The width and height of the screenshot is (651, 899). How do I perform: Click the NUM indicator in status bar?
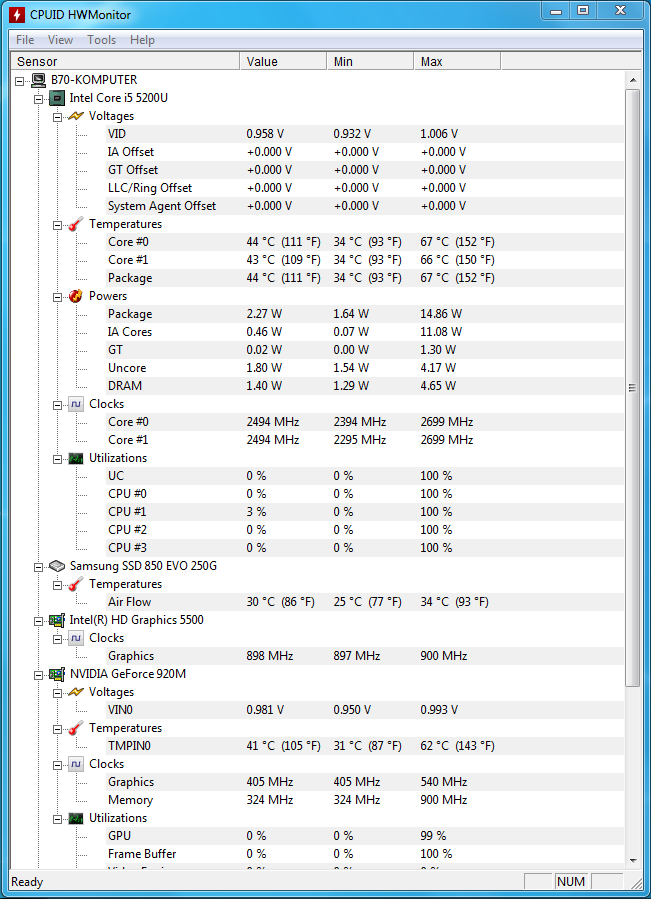click(x=571, y=882)
